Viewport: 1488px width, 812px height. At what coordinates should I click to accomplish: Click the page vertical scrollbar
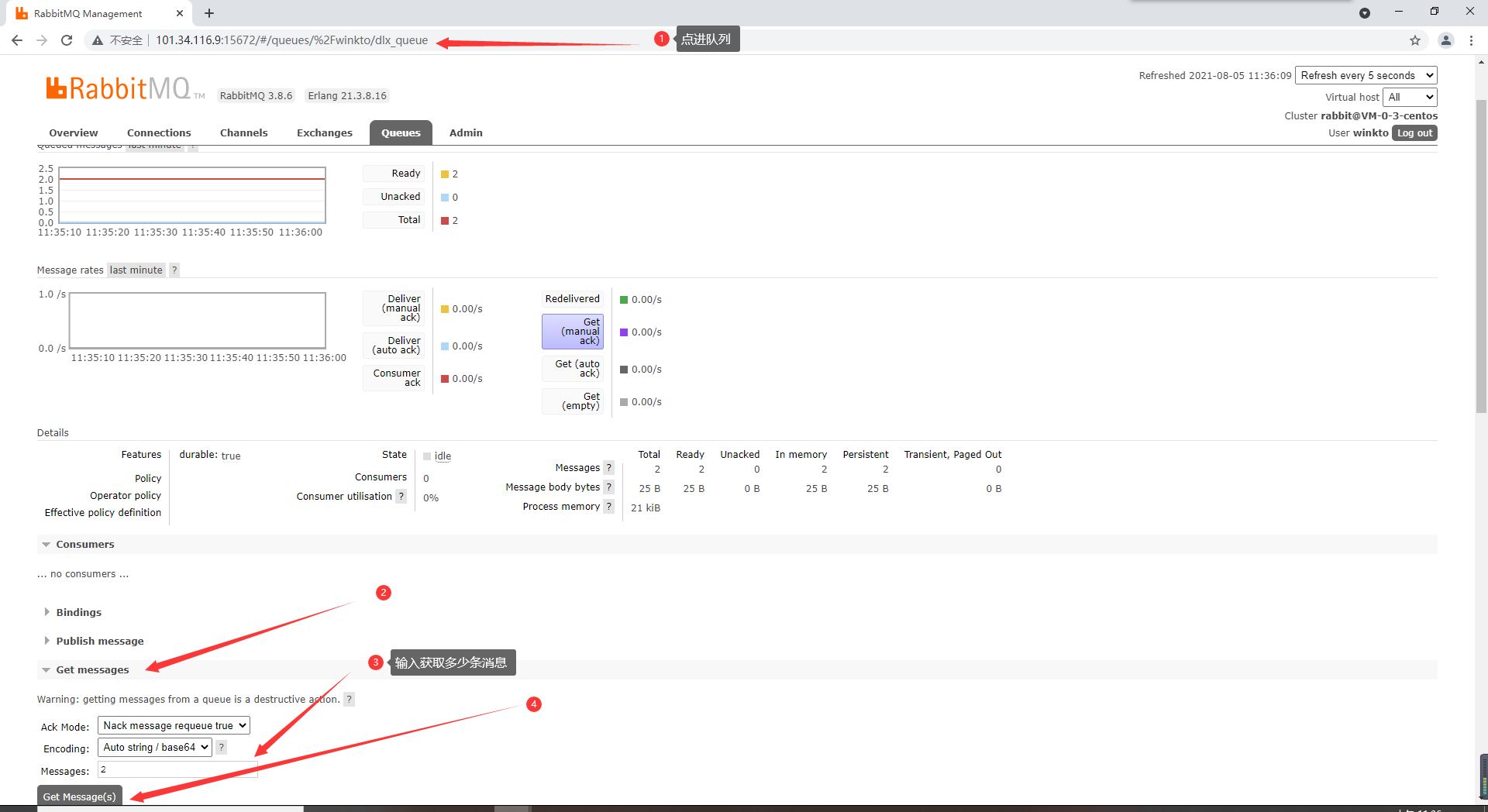pos(1481,256)
